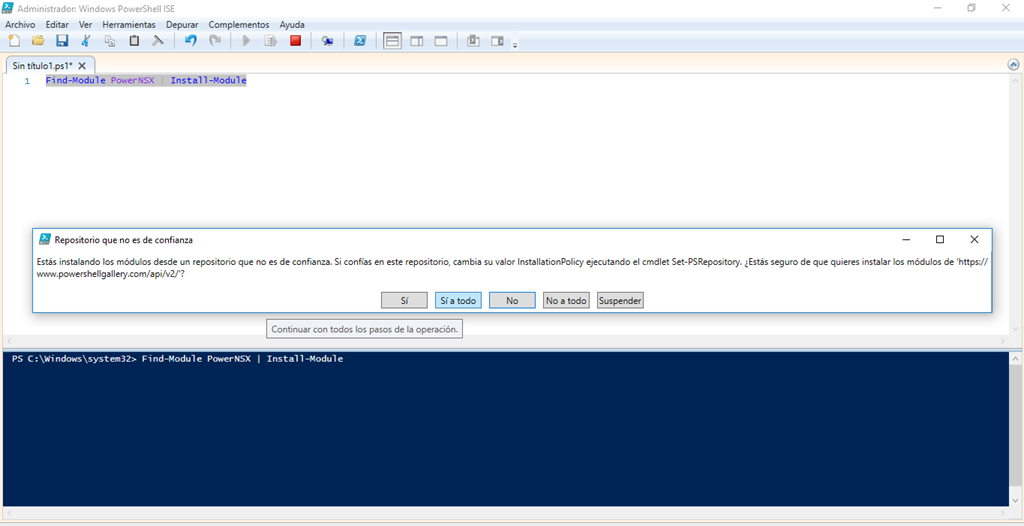1024x526 pixels.
Task: Open a script file with folder icon
Action: pyautogui.click(x=38, y=41)
